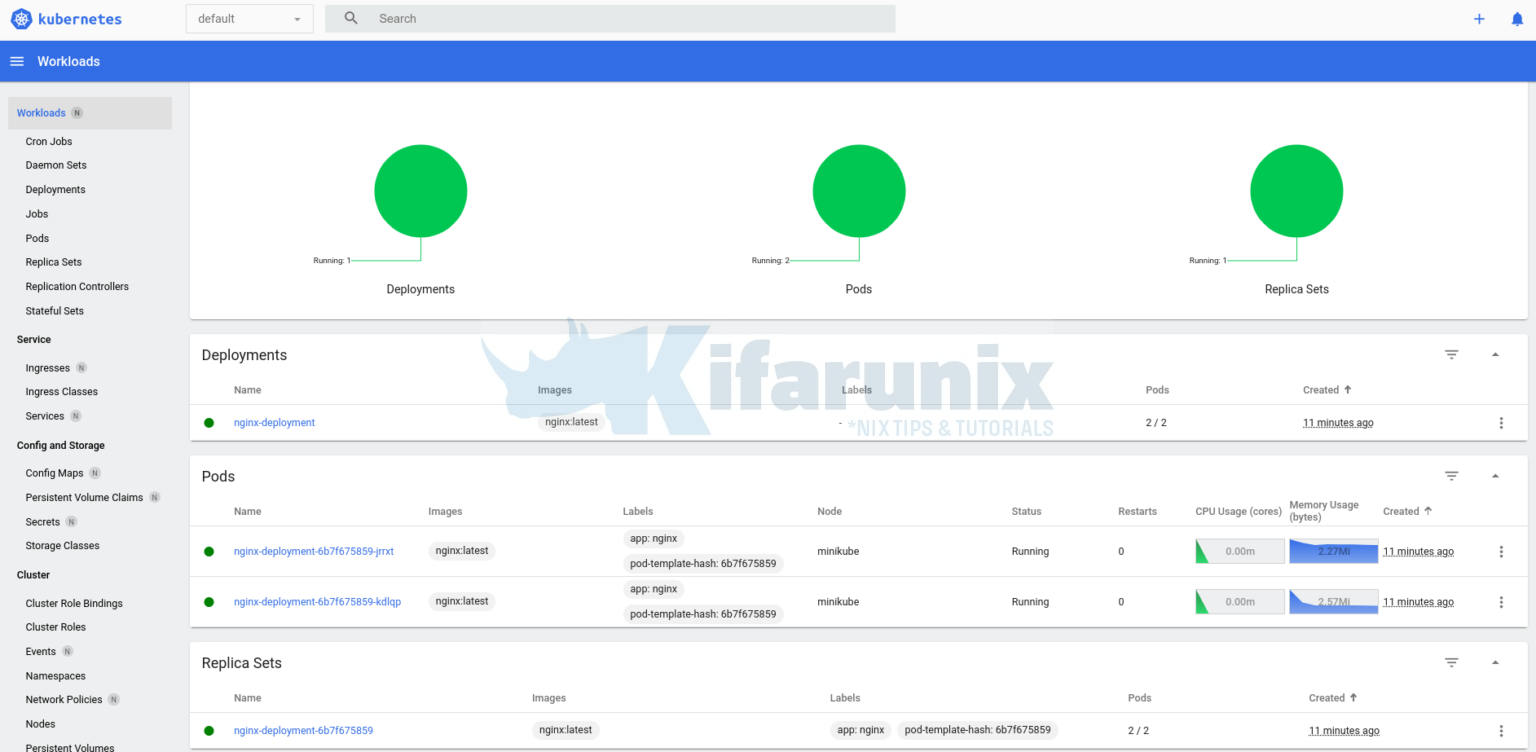1536x752 pixels.
Task: Click the filter icon in Pods card
Action: [1452, 476]
